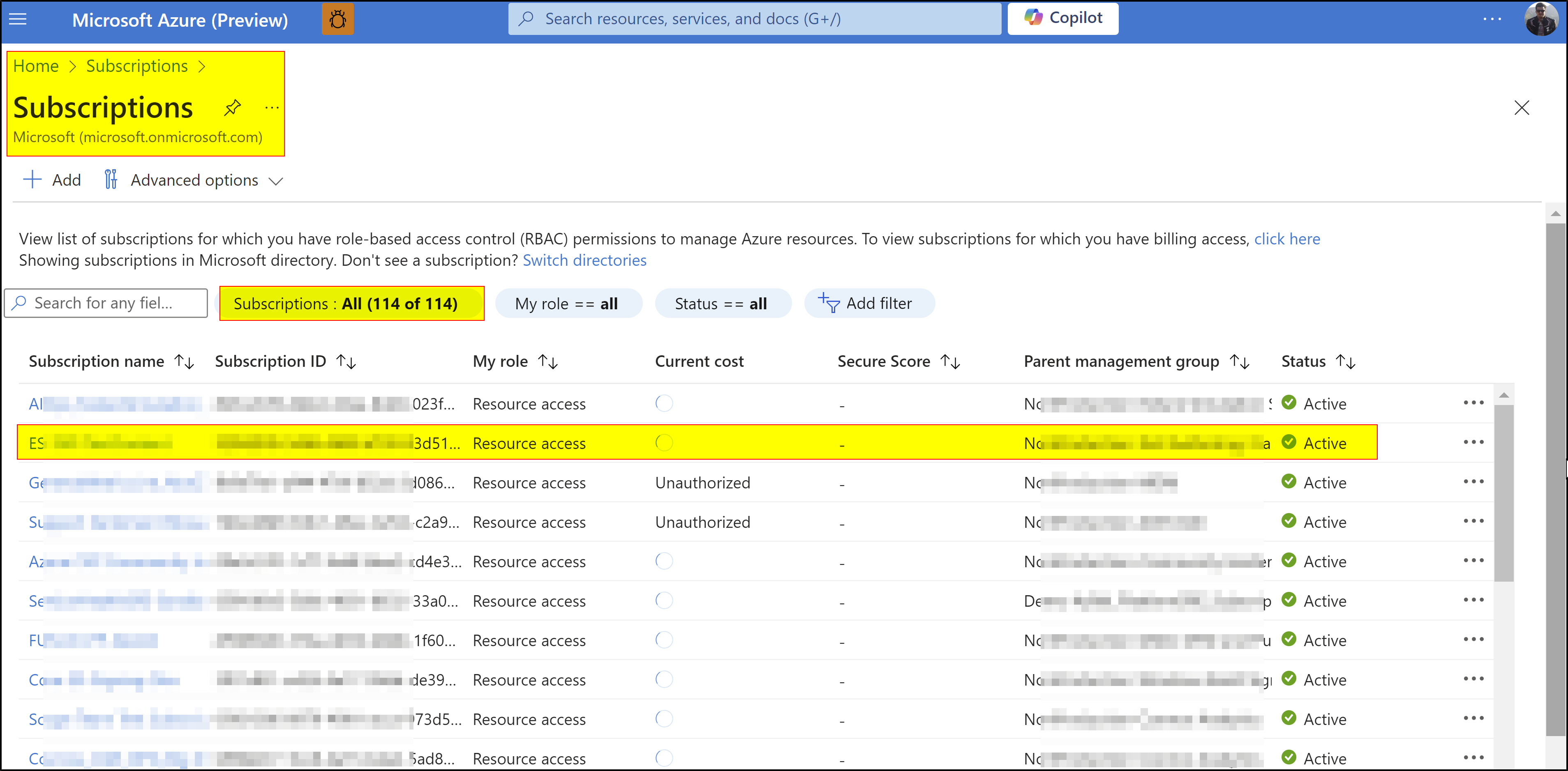The width and height of the screenshot is (1568, 771).
Task: Open row menu for subscription ending de39
Action: (1473, 679)
